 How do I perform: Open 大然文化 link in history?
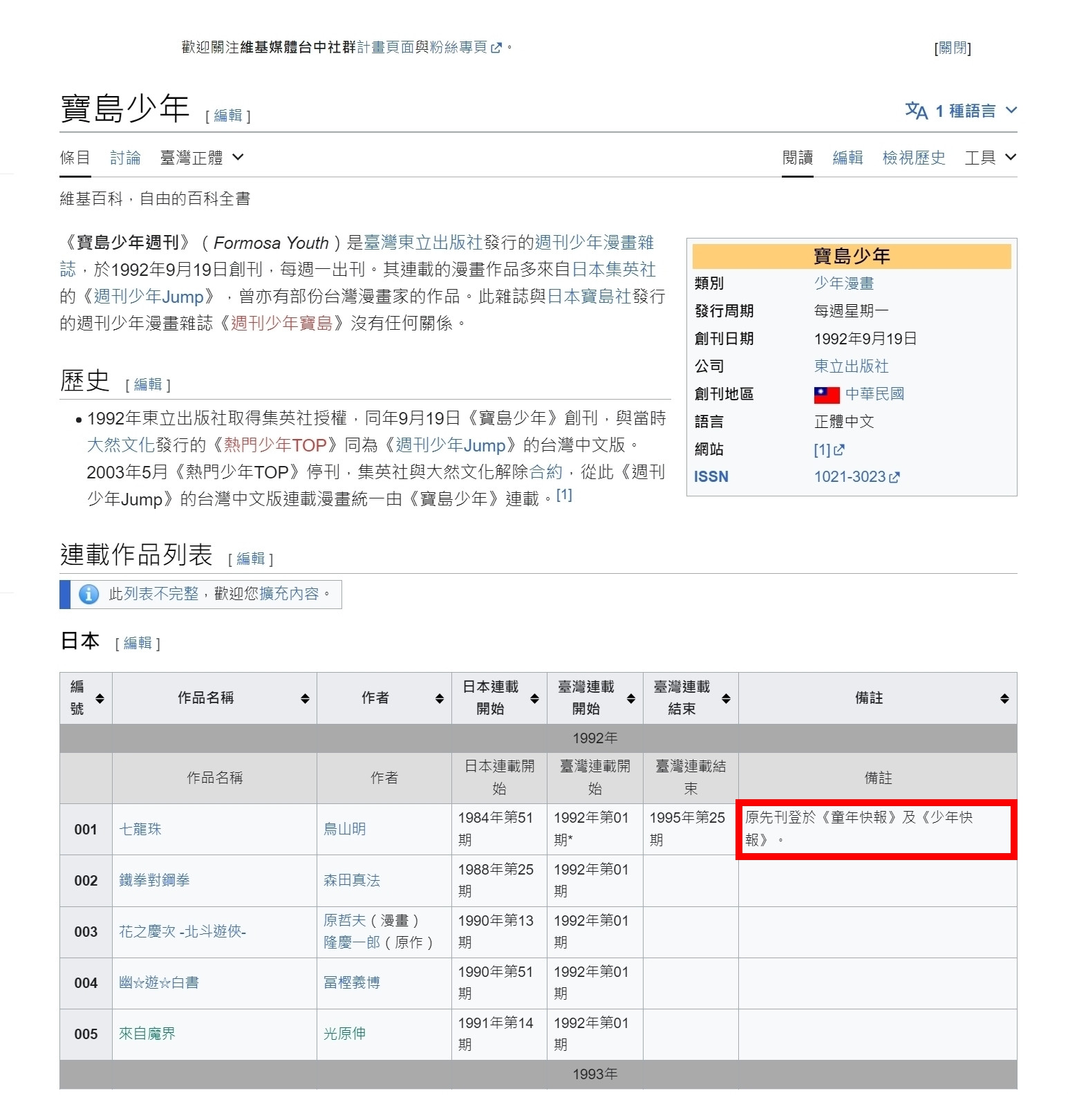120,445
